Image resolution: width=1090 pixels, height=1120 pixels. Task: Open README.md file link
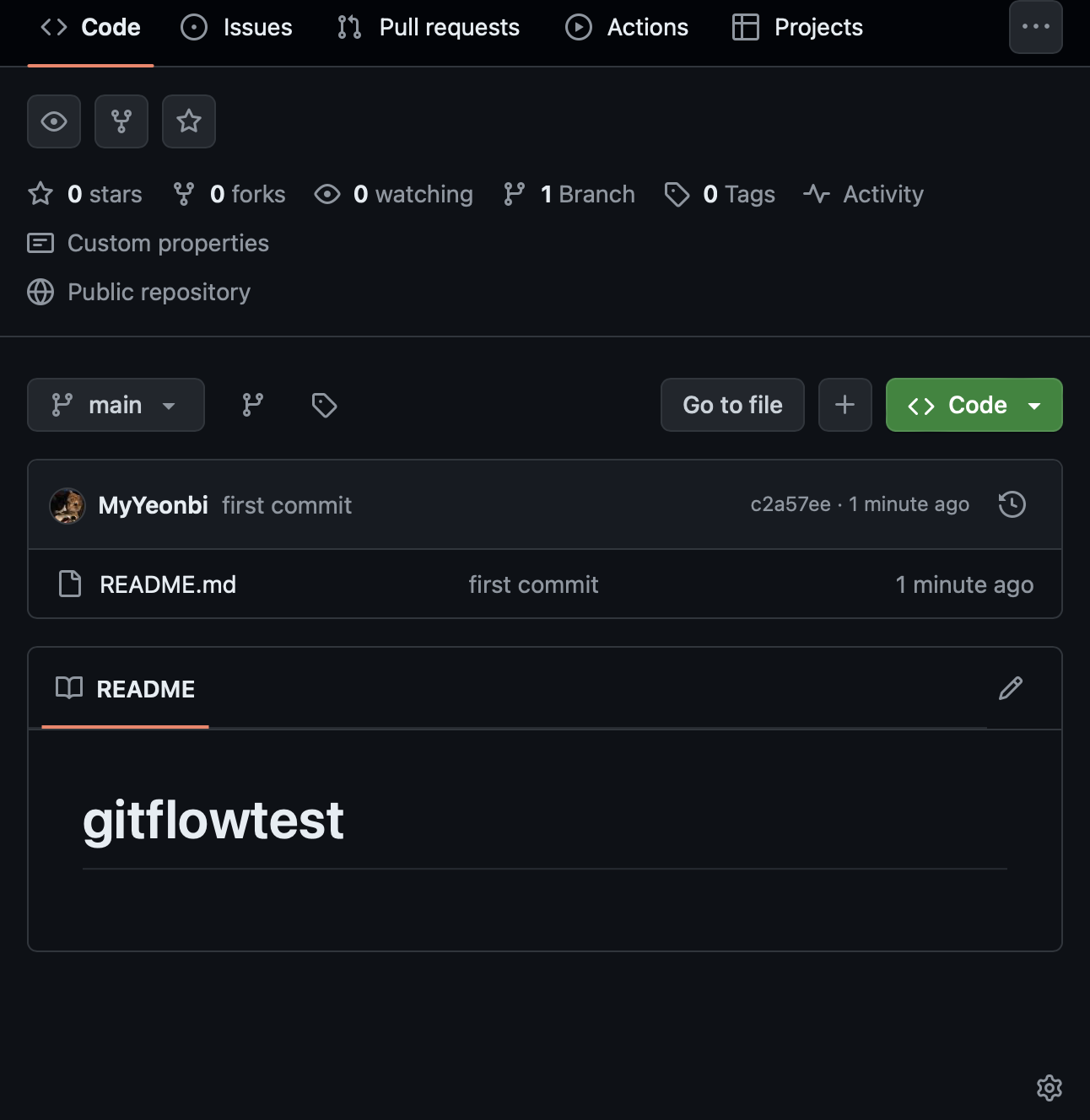tap(168, 584)
